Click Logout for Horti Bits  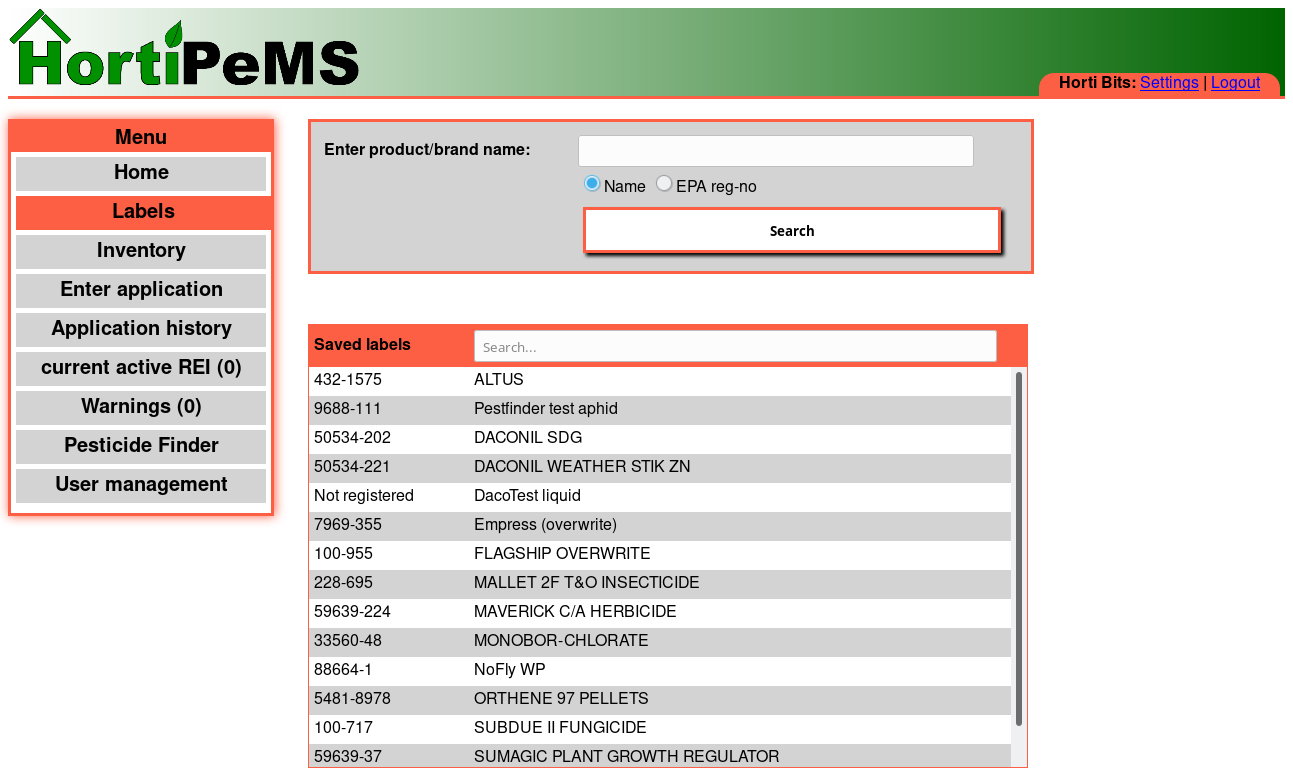pyautogui.click(x=1236, y=82)
